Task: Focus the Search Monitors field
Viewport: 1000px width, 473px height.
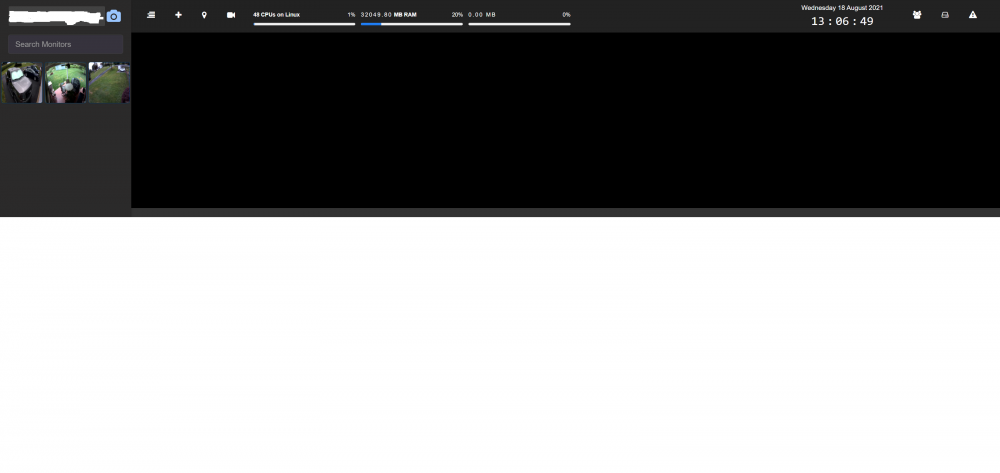Action: (x=66, y=44)
